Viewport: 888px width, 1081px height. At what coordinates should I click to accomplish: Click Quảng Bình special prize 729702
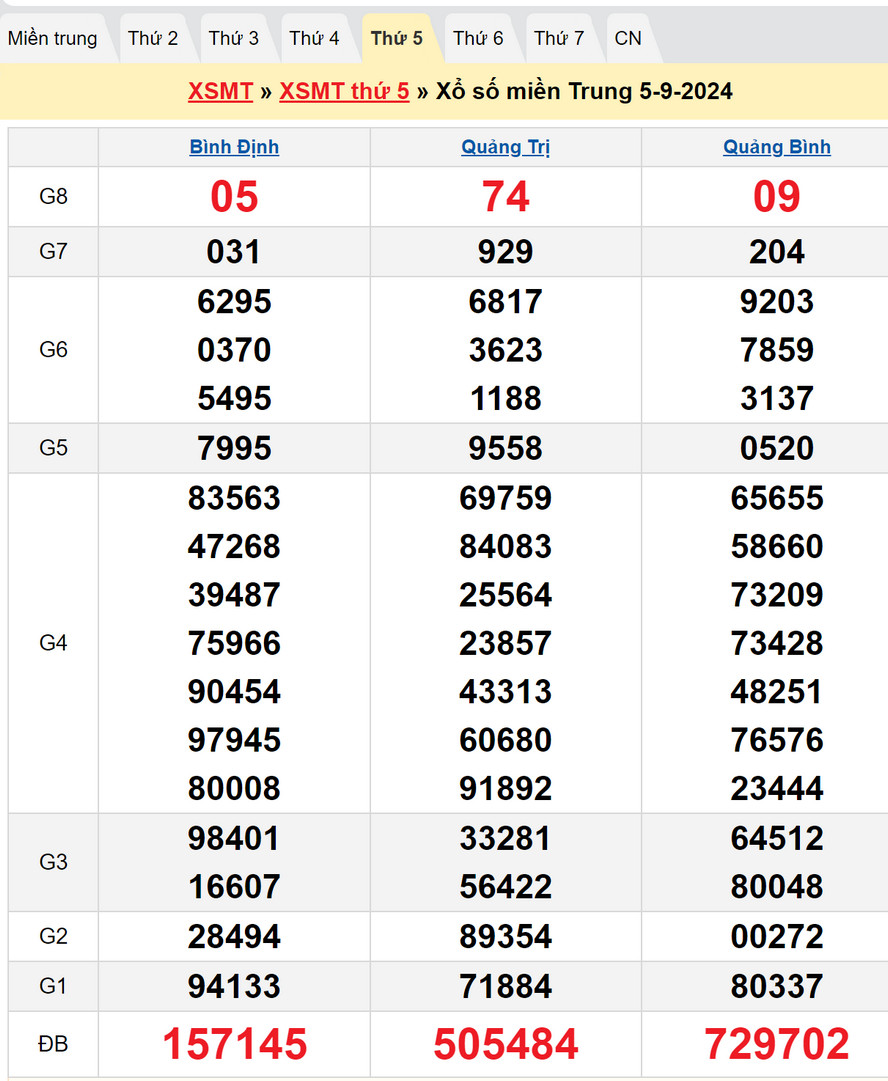point(777,1044)
